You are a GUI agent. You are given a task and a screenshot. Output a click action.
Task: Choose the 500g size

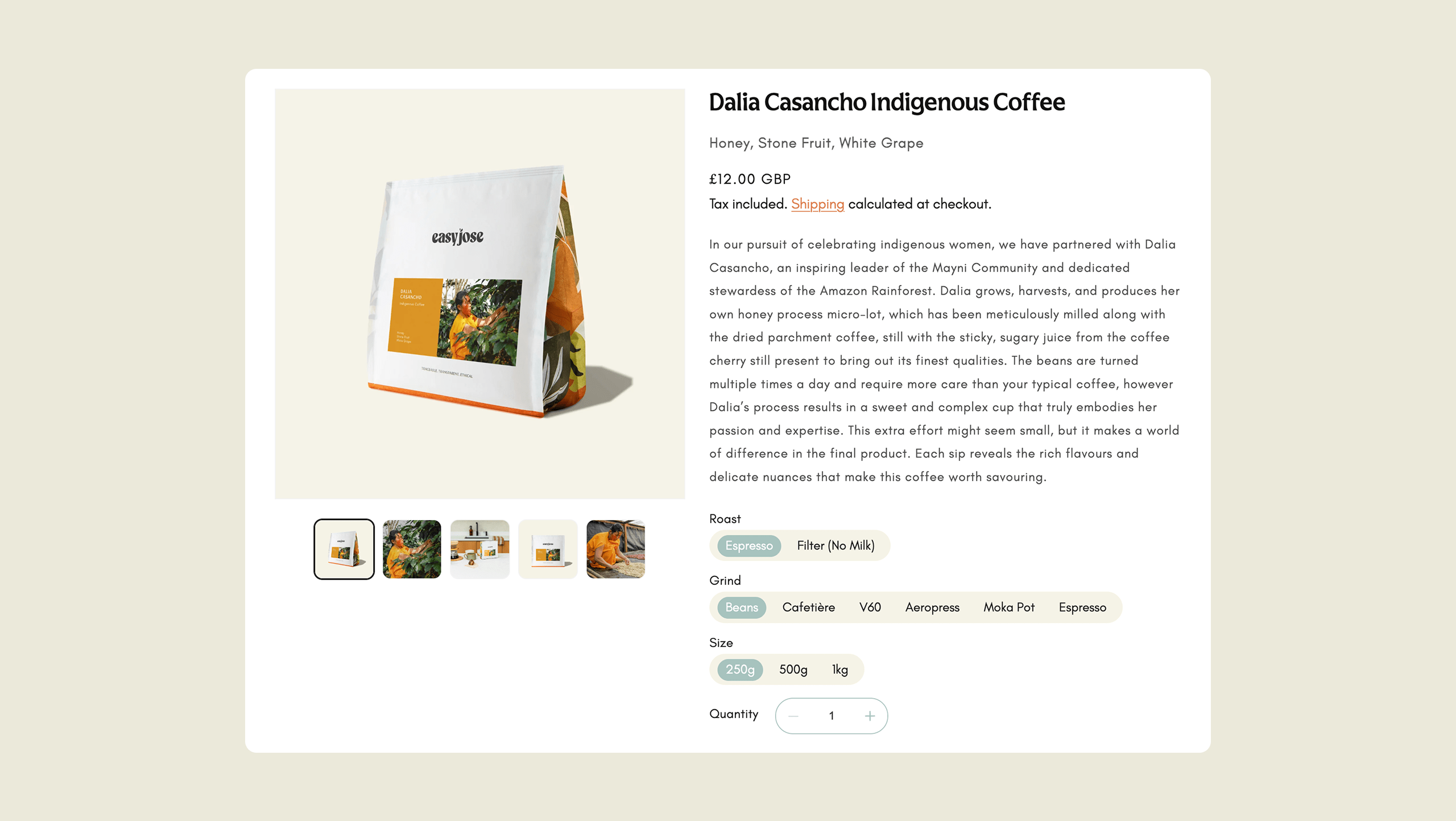[x=793, y=669]
